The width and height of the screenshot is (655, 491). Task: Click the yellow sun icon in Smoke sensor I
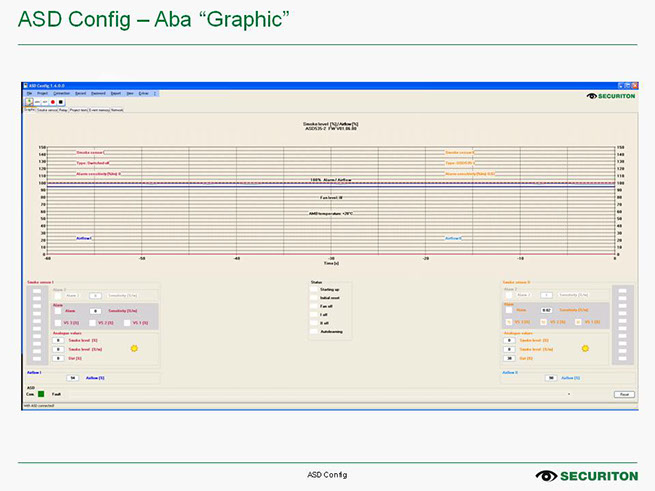click(134, 348)
